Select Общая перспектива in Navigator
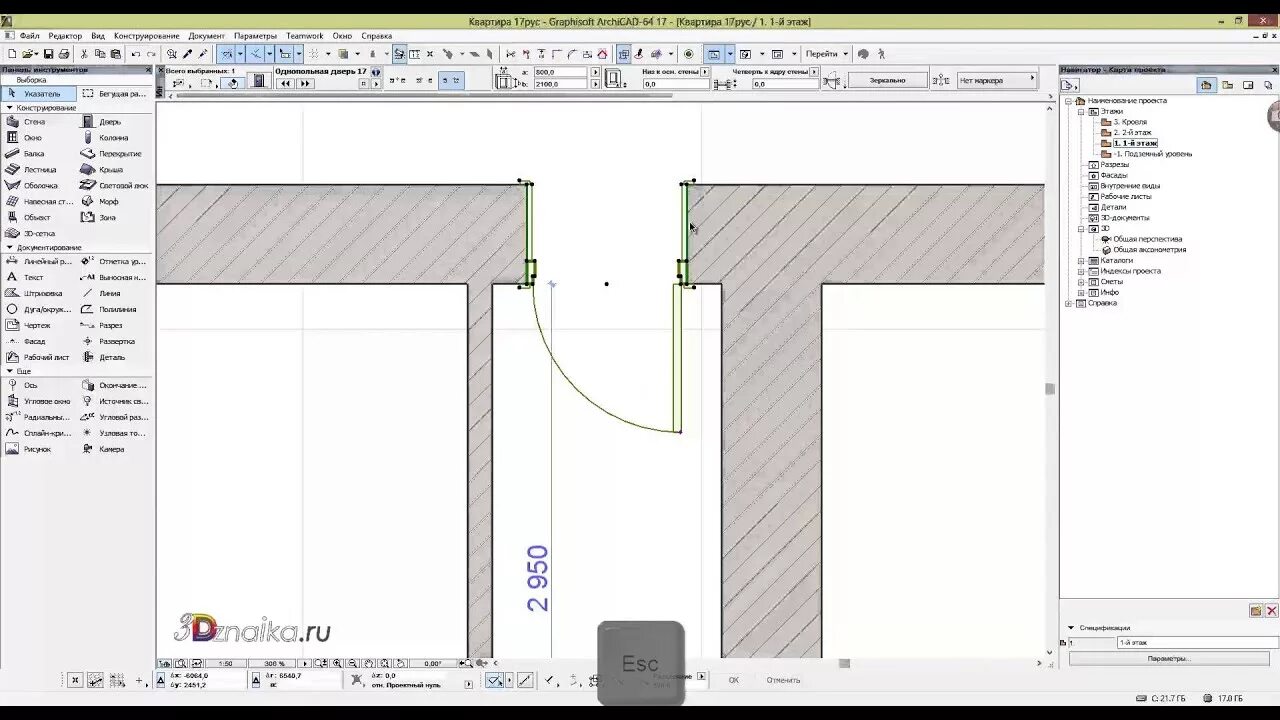 click(1148, 240)
